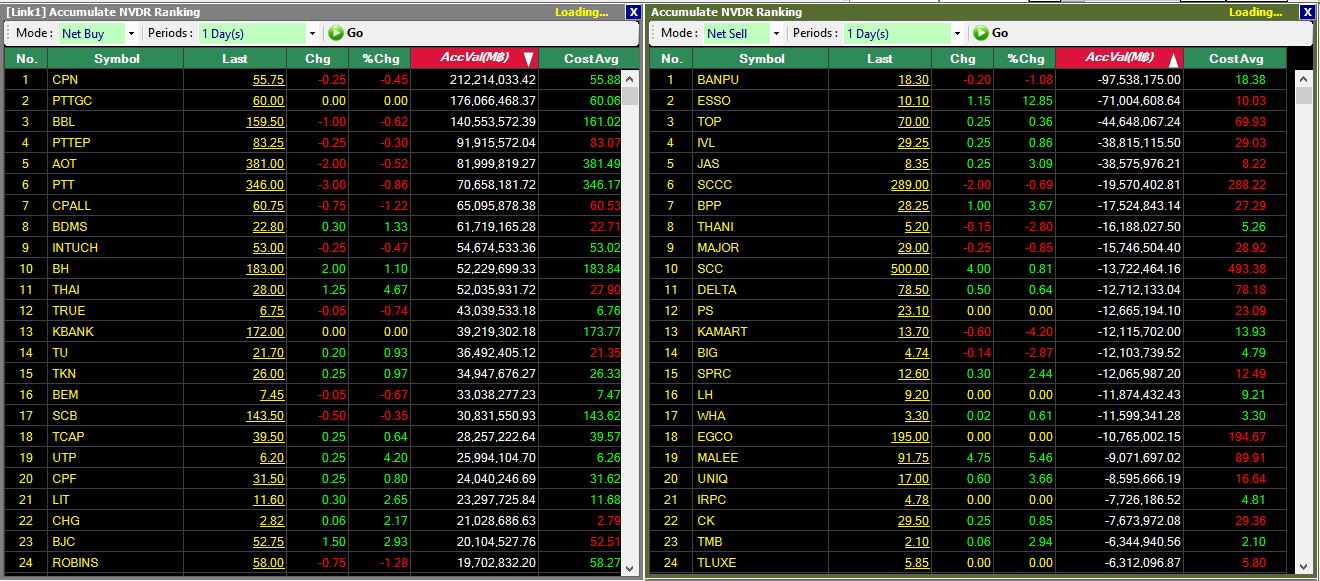Click the TCAP symbol
Image resolution: width=1320 pixels, height=581 pixels.
[x=68, y=436]
